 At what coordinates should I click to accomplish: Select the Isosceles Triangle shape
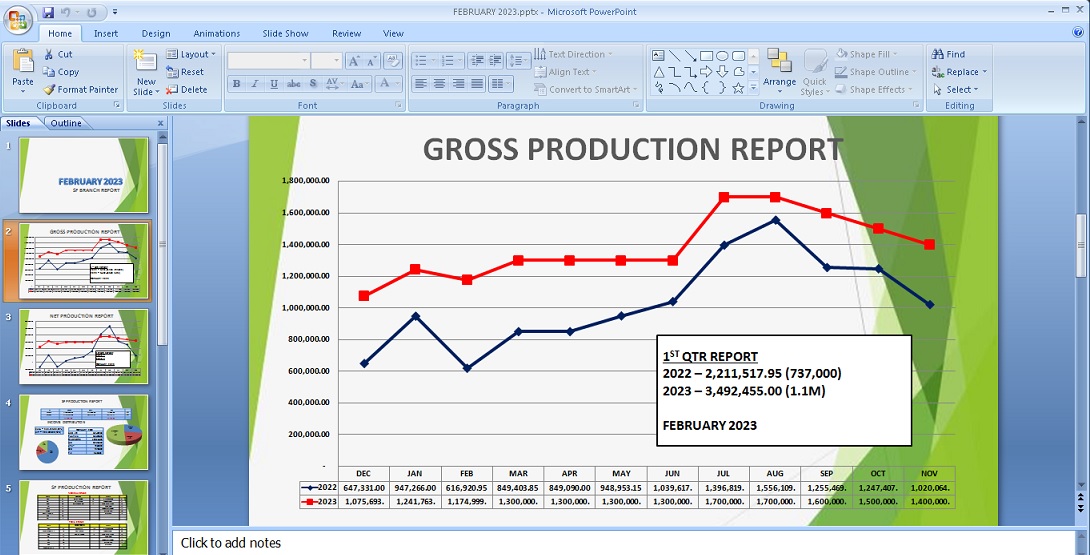tap(659, 72)
